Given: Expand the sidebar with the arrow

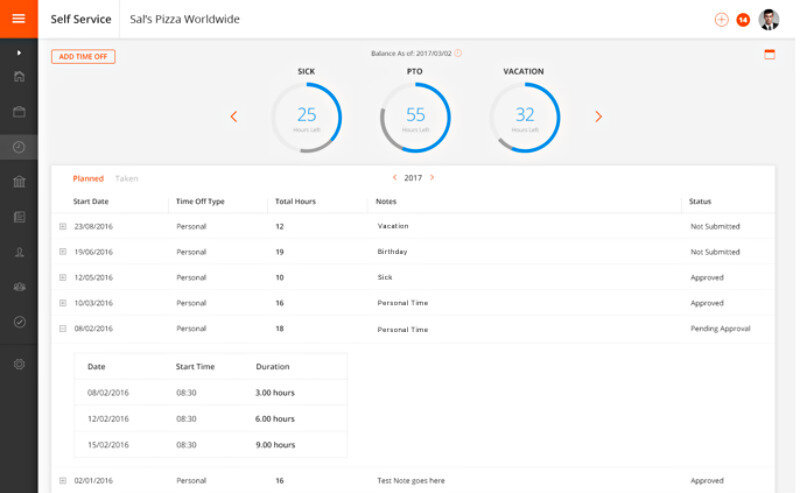Looking at the screenshot, I should pyautogui.click(x=18, y=52).
